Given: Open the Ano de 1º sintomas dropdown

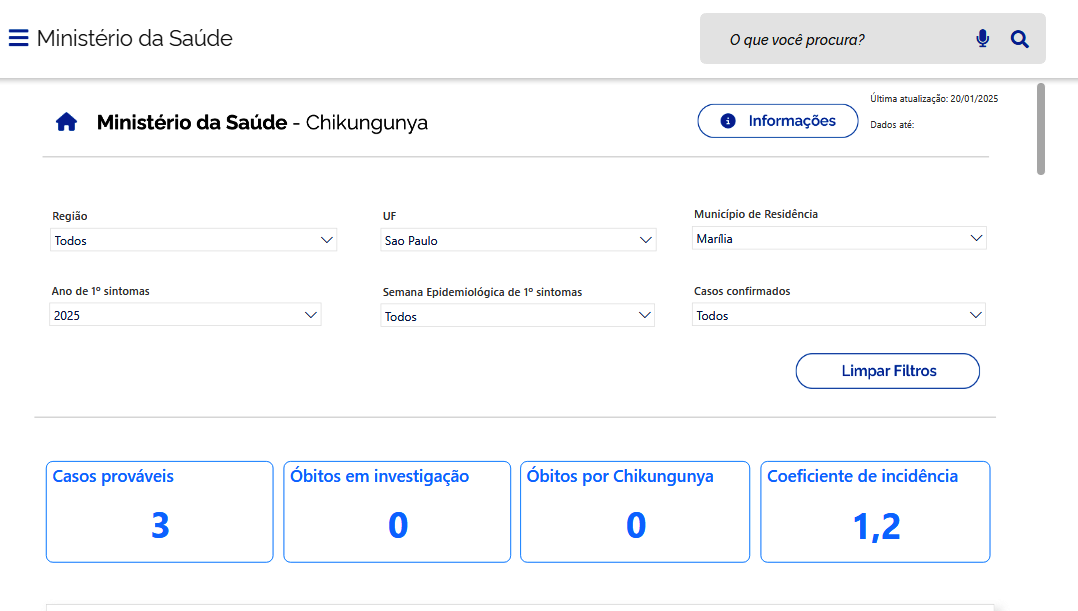Looking at the screenshot, I should pyautogui.click(x=185, y=315).
